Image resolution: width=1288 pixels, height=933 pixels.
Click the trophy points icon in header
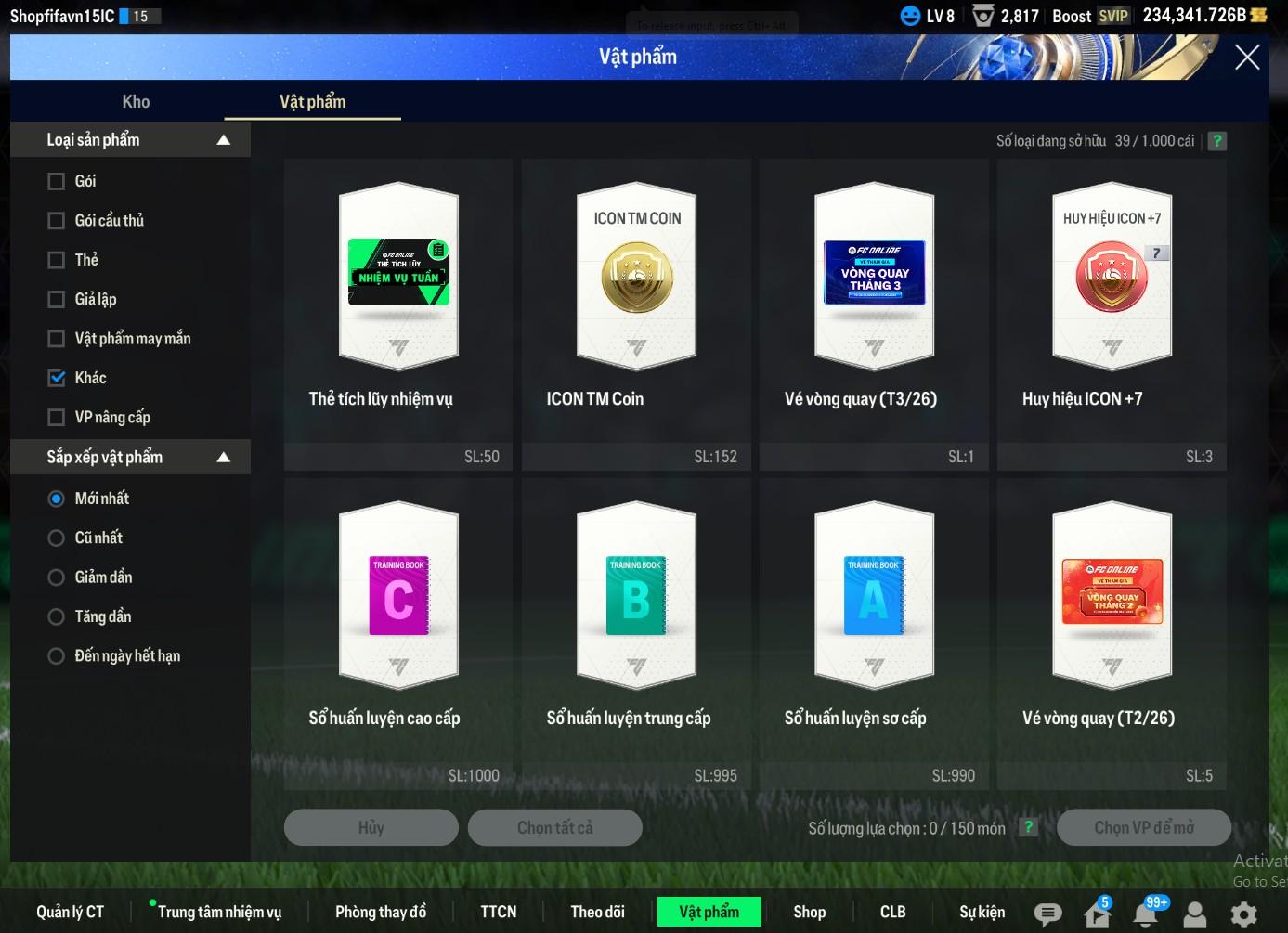982,16
